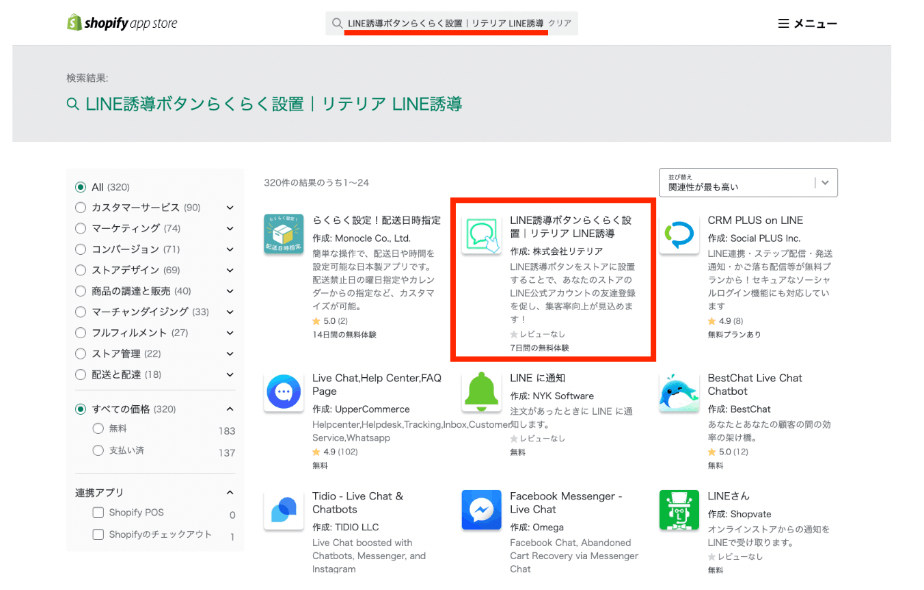This screenshot has height=590, width=924.
Task: Click the green search result heading text
Action: tap(273, 104)
